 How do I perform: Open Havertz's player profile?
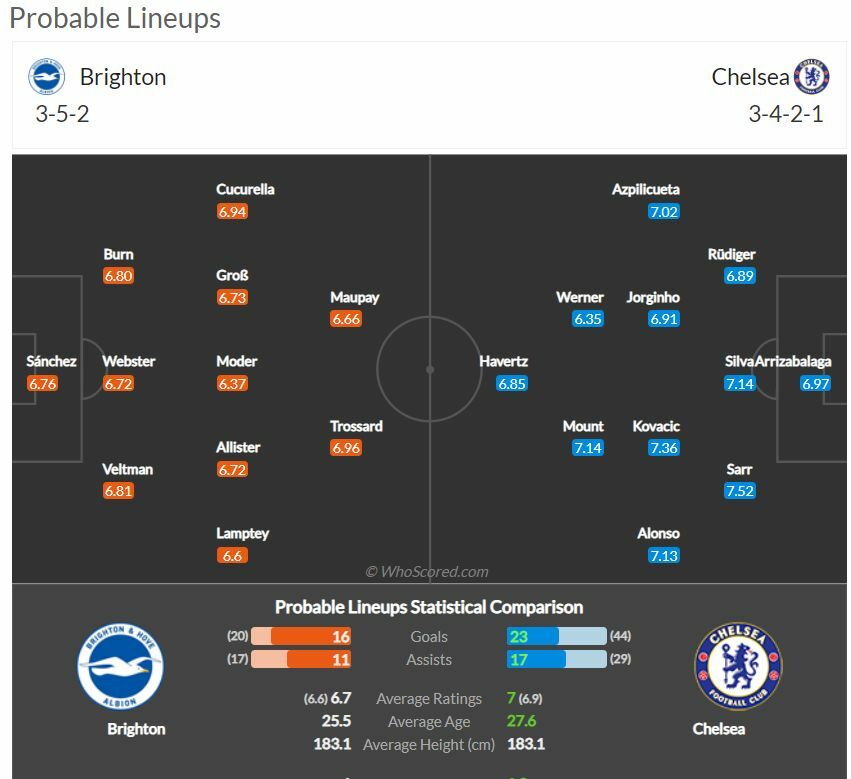503,361
